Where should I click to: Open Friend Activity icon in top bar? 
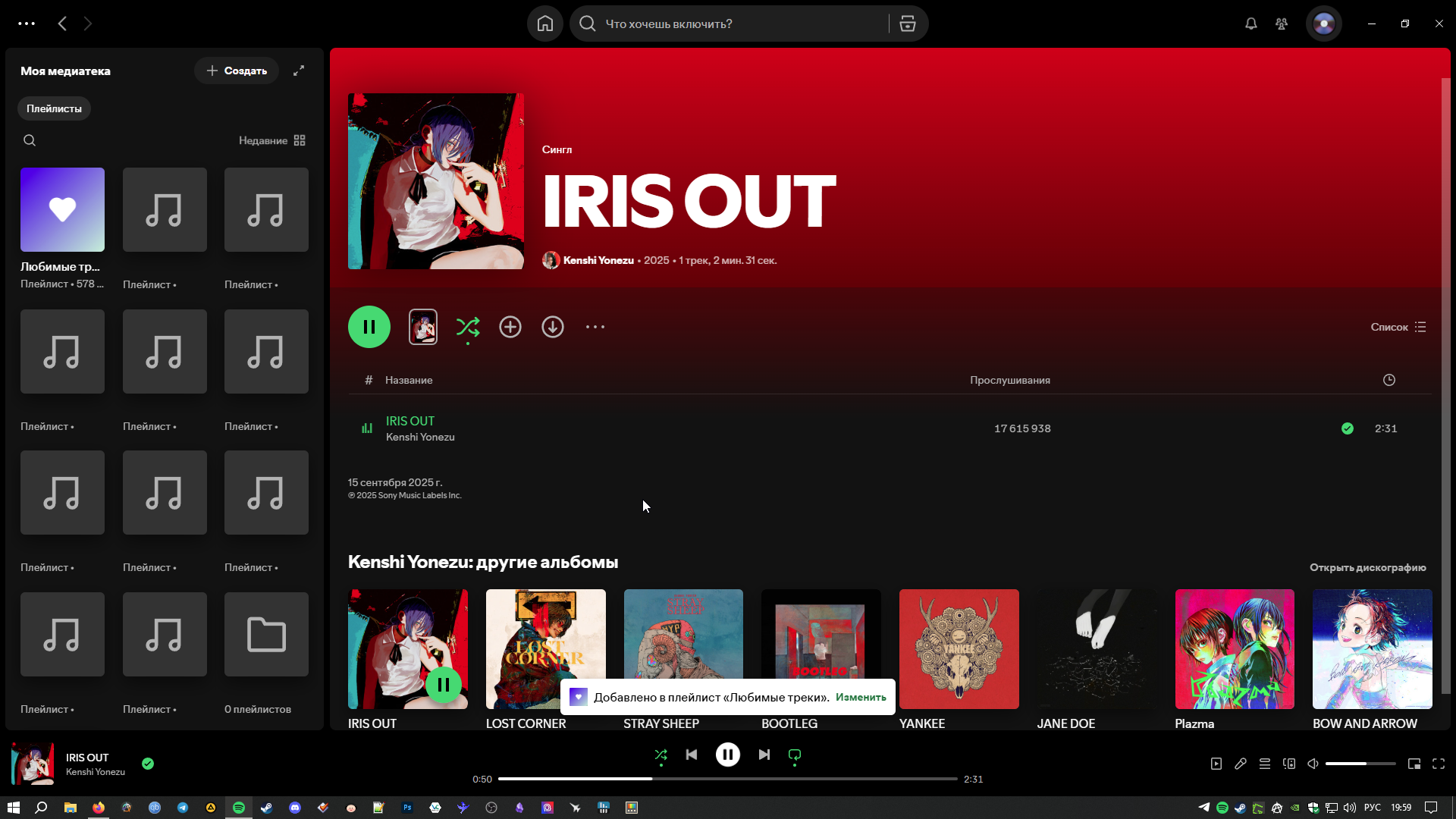(x=1282, y=24)
